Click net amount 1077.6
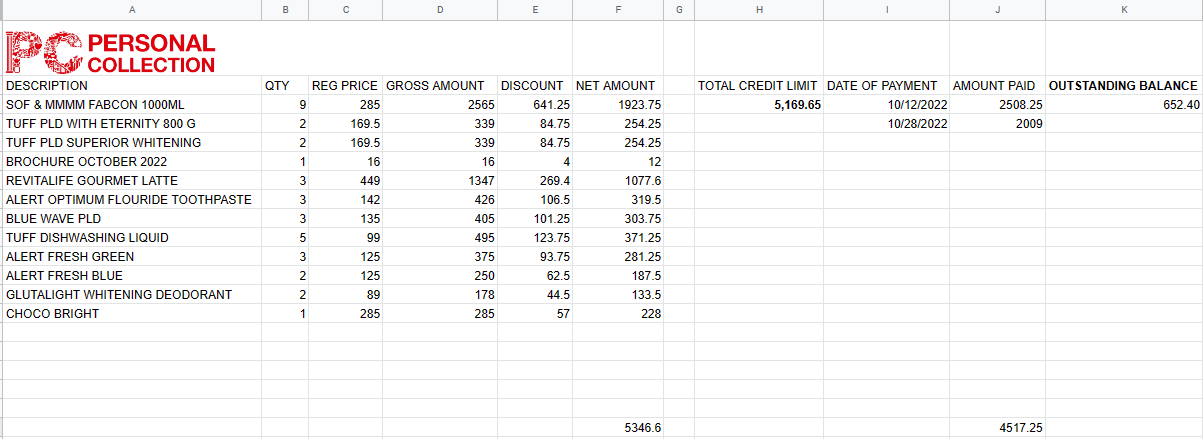 [x=618, y=181]
